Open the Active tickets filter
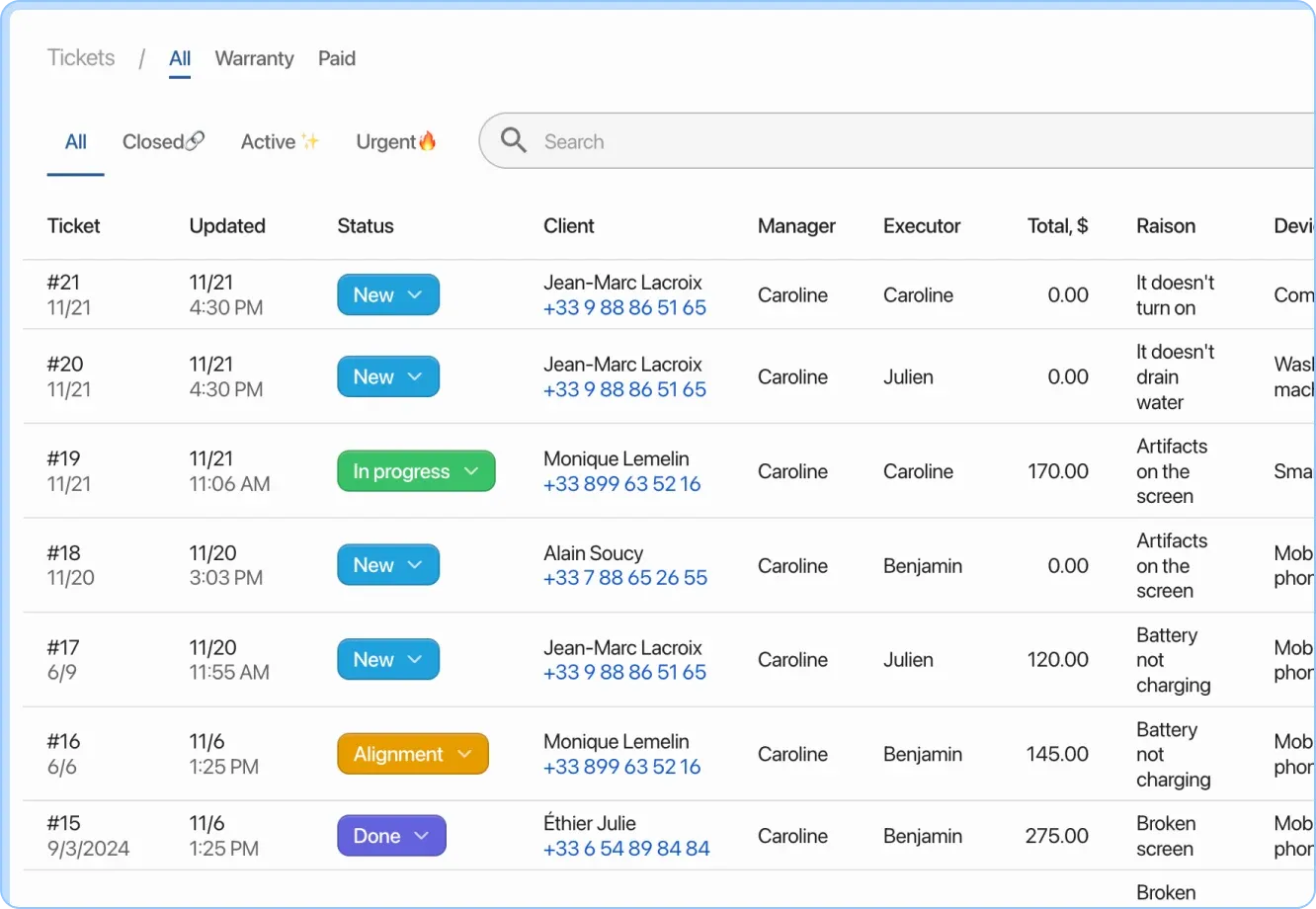Image resolution: width=1316 pixels, height=909 pixels. [267, 140]
